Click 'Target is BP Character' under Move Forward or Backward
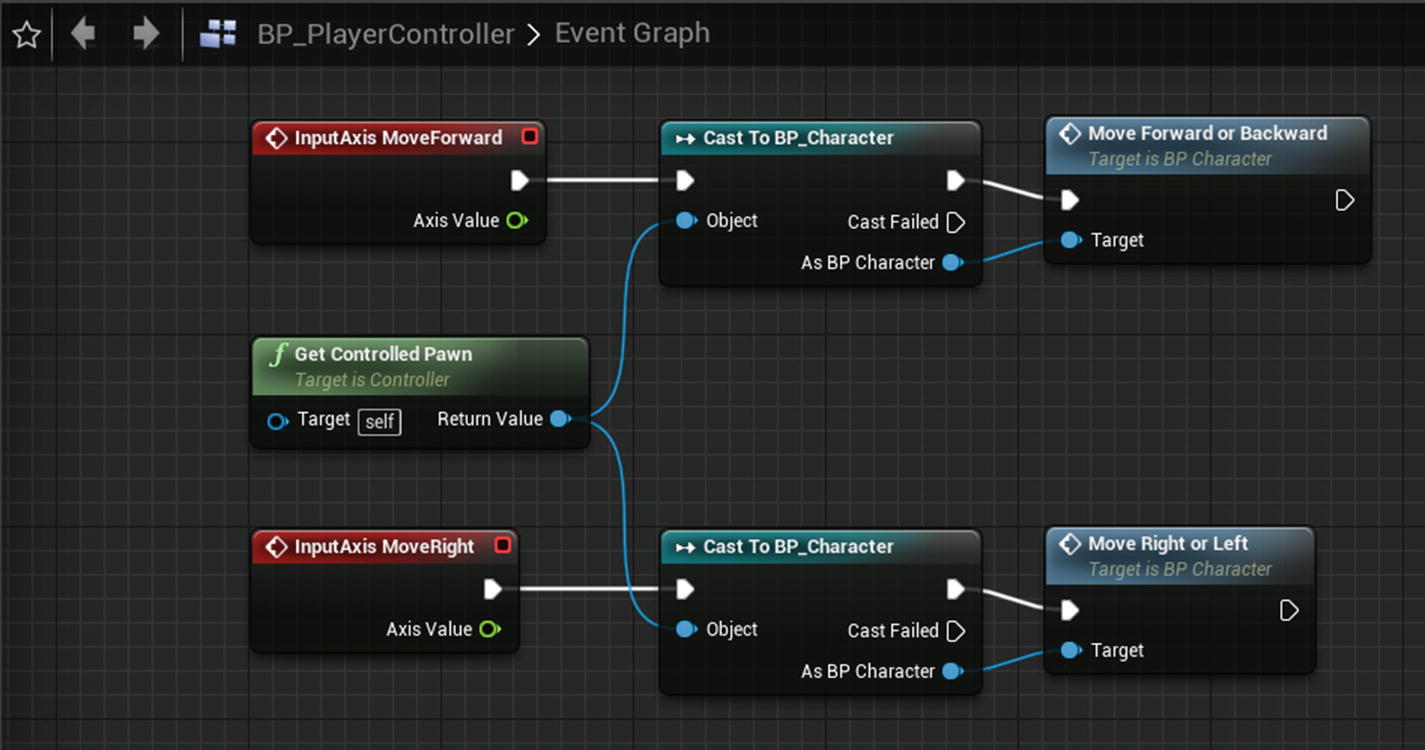This screenshot has width=1425, height=750. coord(1180,159)
